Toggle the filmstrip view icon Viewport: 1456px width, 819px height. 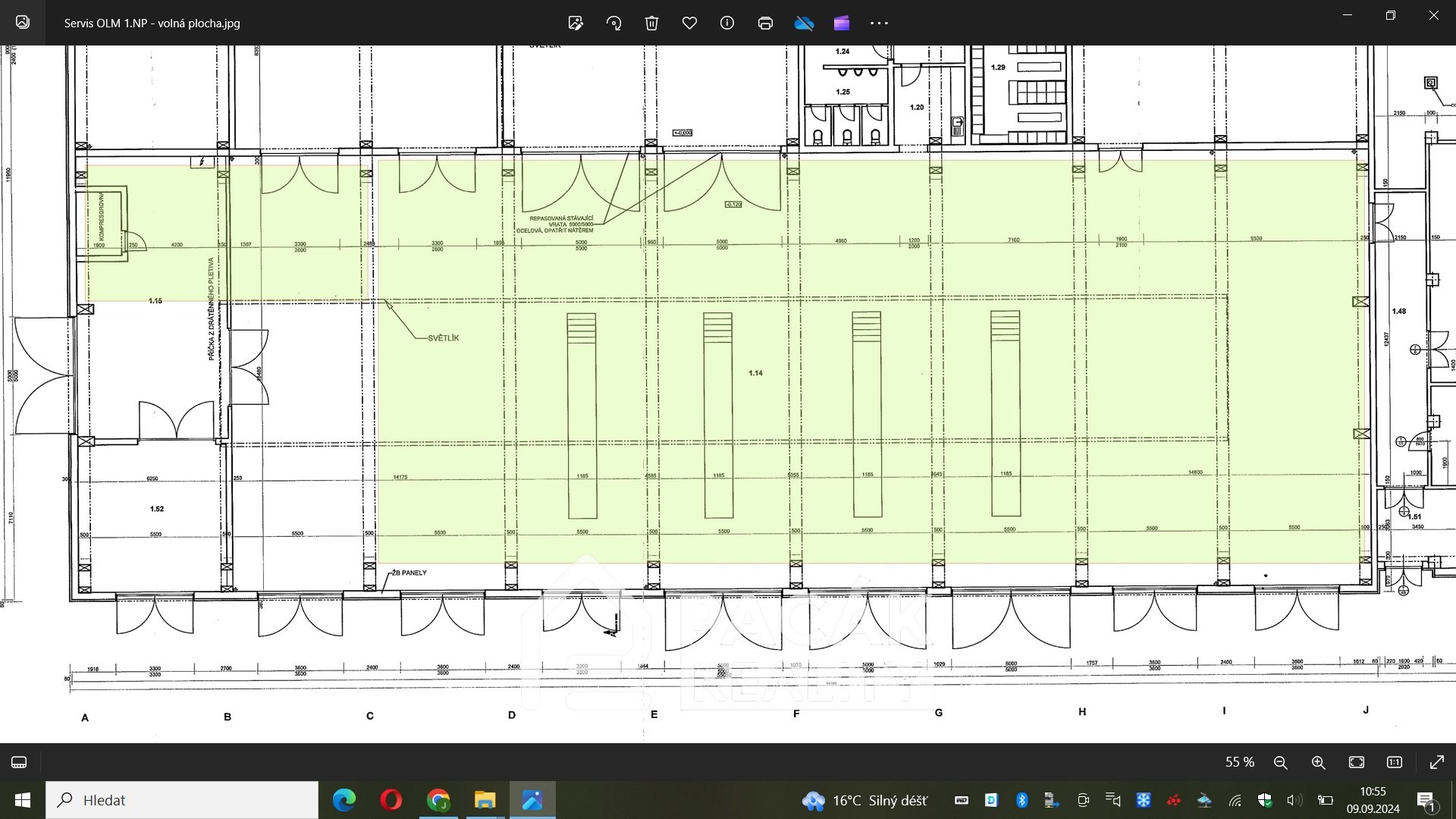pyautogui.click(x=20, y=762)
